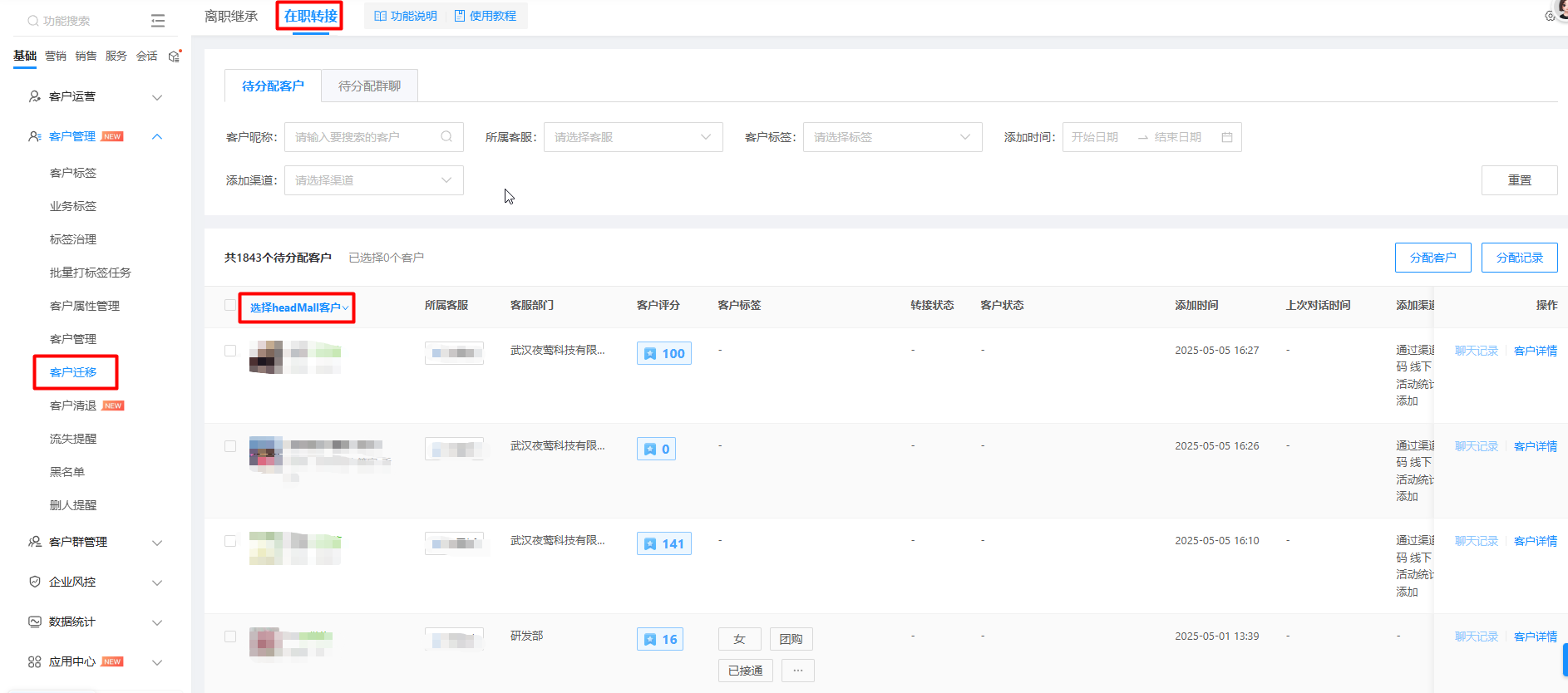This screenshot has height=693, width=1568.
Task: Expand the 数据统计 menu section
Action: [x=157, y=622]
